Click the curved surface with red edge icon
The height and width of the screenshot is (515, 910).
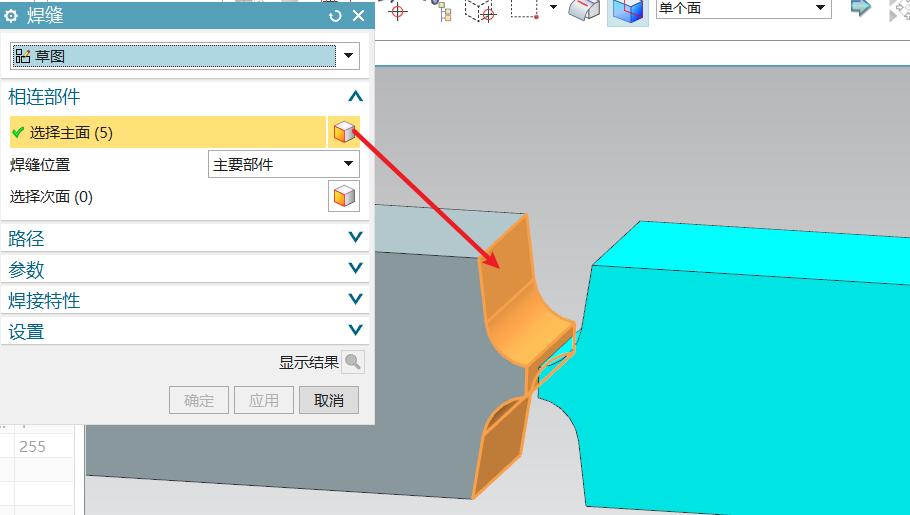[x=583, y=10]
